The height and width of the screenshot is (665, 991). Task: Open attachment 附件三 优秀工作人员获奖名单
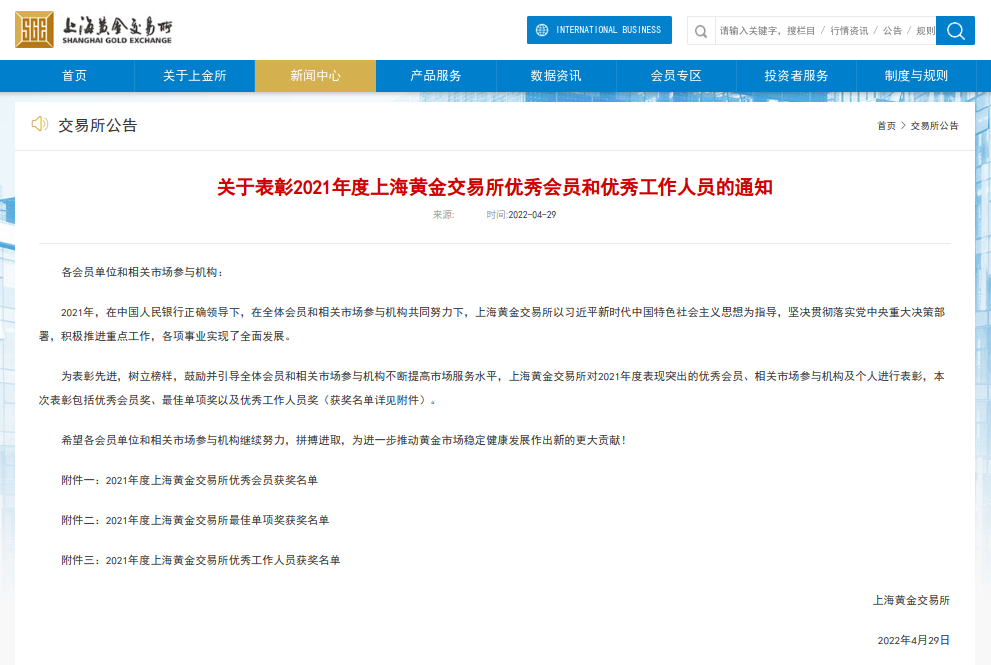pyautogui.click(x=201, y=559)
